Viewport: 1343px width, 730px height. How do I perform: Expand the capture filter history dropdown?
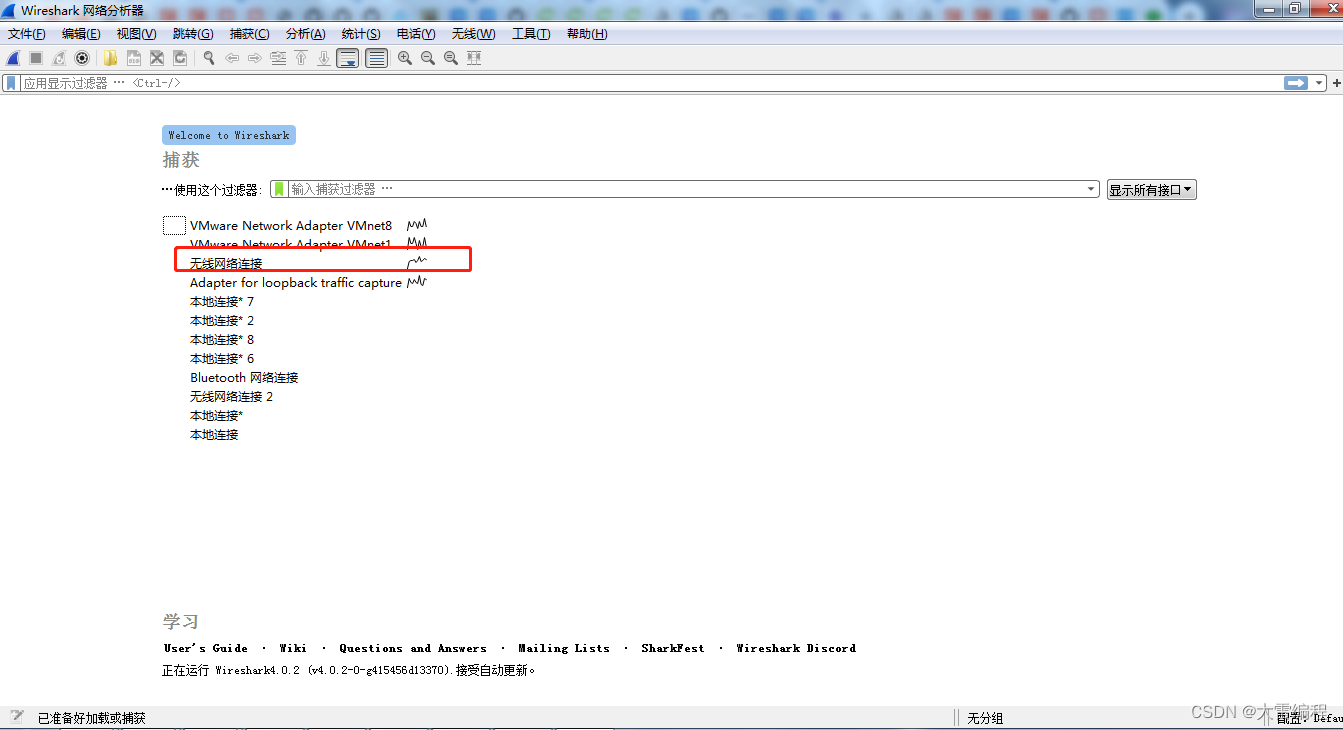tap(1091, 189)
